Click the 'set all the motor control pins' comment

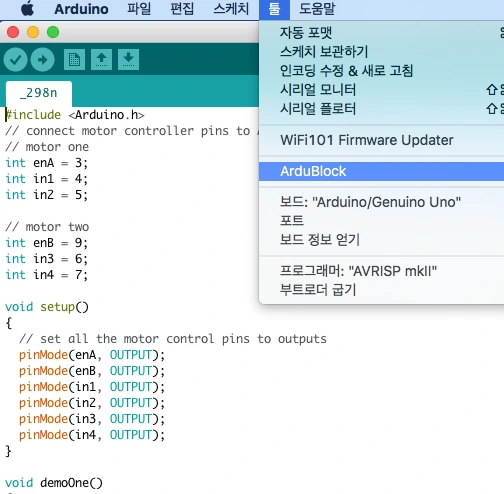(x=173, y=339)
